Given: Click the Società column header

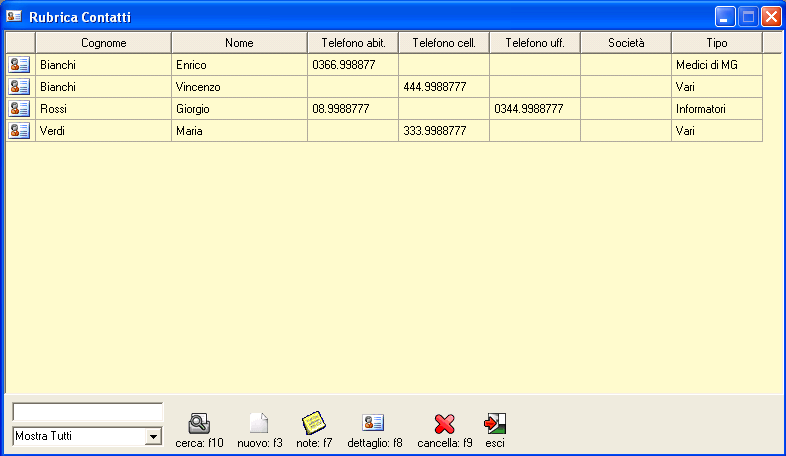Looking at the screenshot, I should (626, 43).
